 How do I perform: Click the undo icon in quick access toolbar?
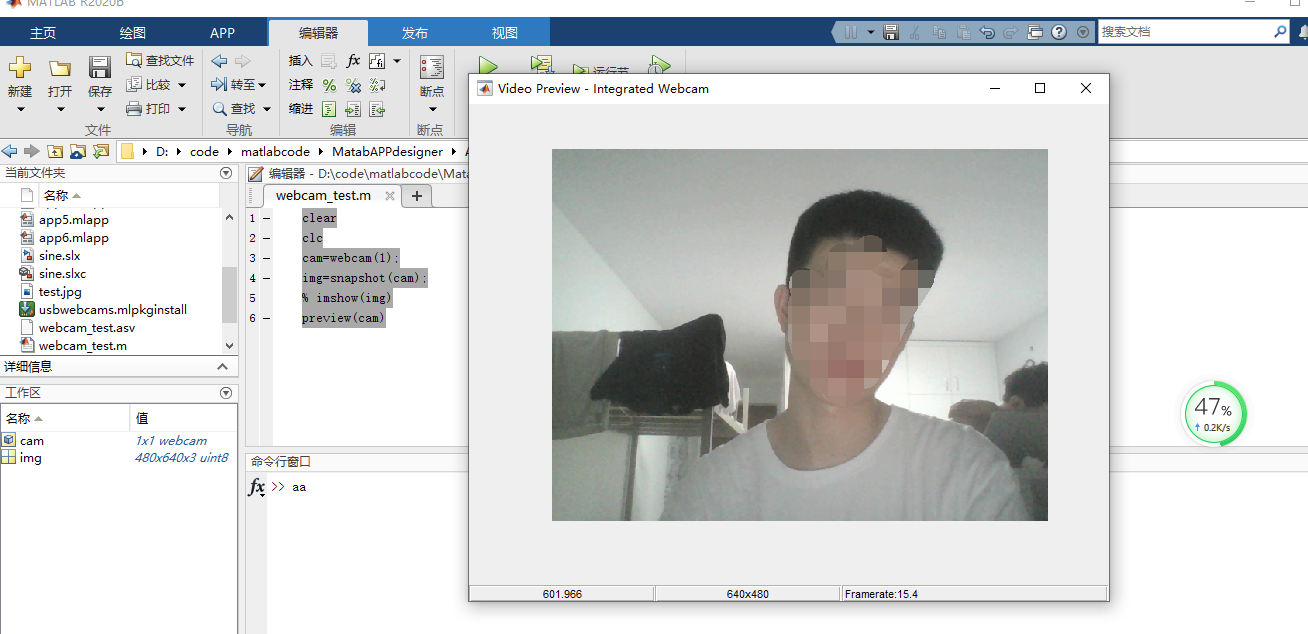click(x=987, y=32)
